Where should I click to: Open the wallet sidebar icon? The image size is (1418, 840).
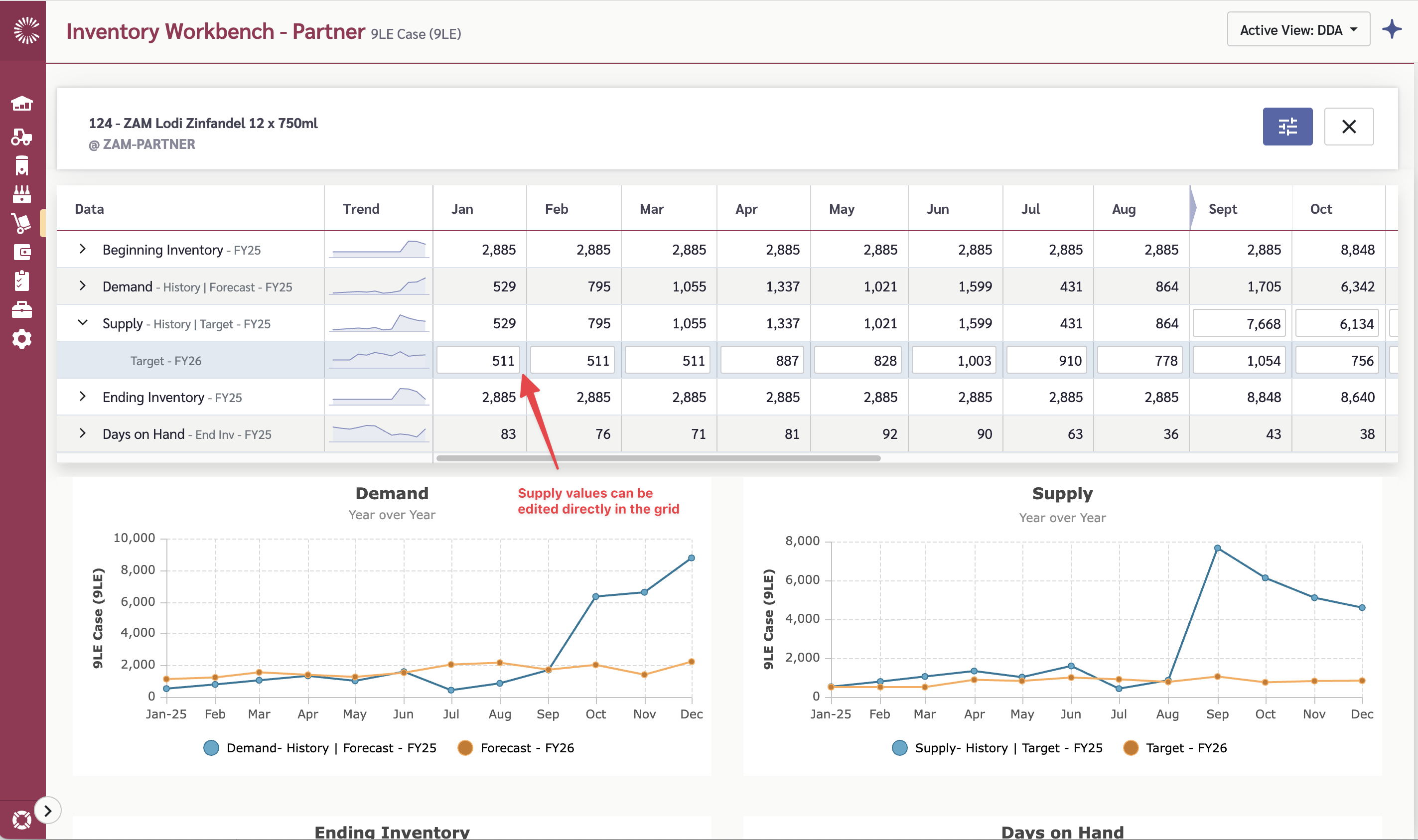[x=22, y=252]
